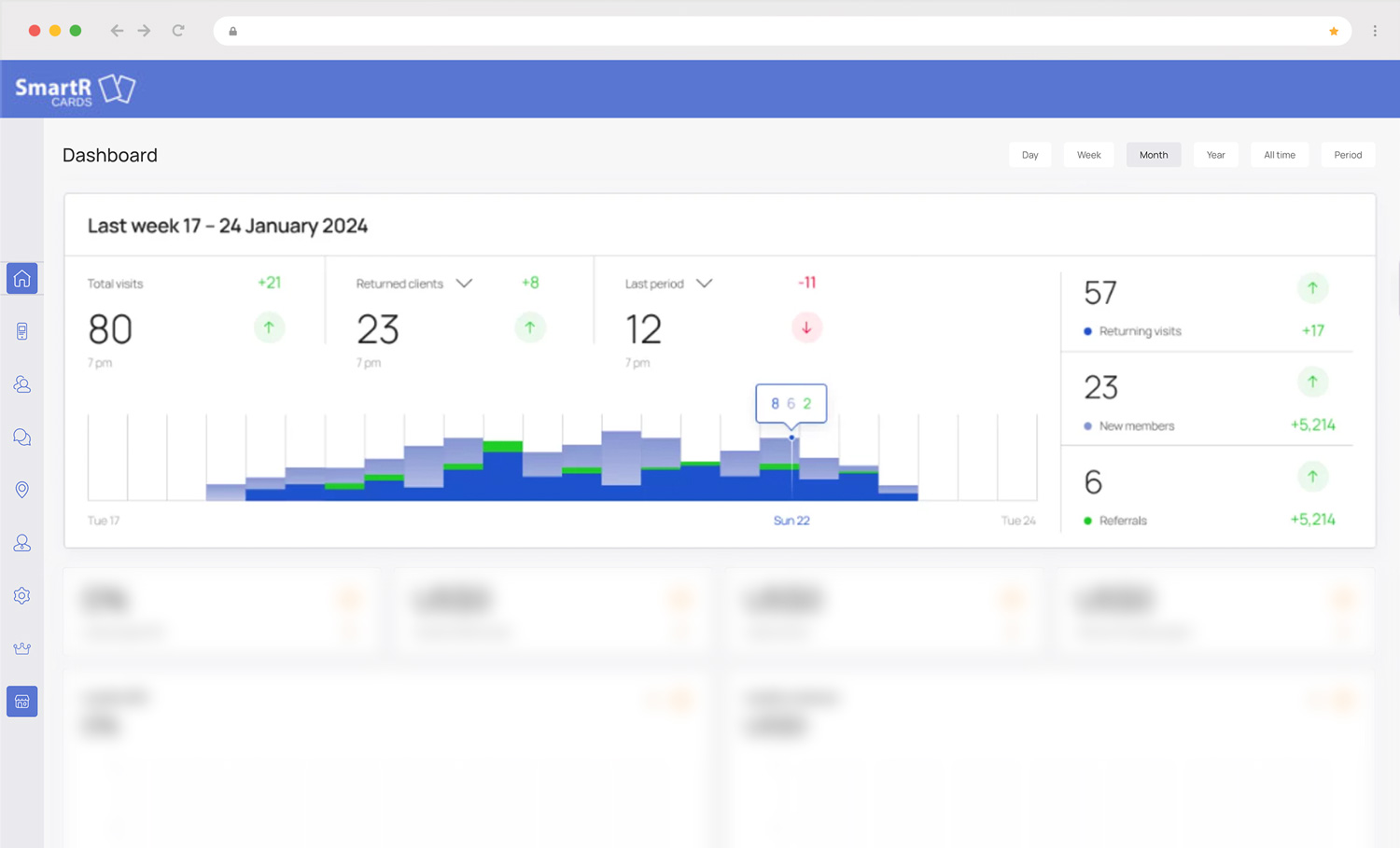The image size is (1400, 848).
Task: Select the Month time range tab
Action: click(x=1154, y=155)
